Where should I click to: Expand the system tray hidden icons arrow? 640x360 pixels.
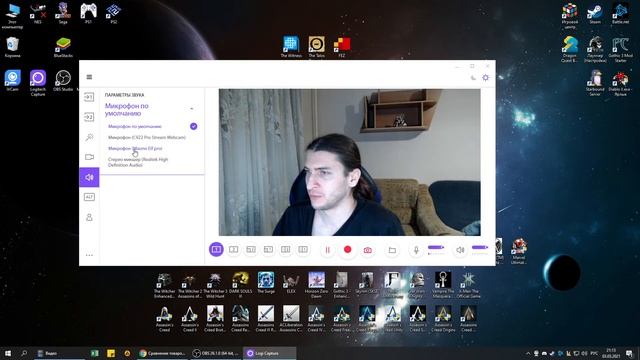[528, 353]
